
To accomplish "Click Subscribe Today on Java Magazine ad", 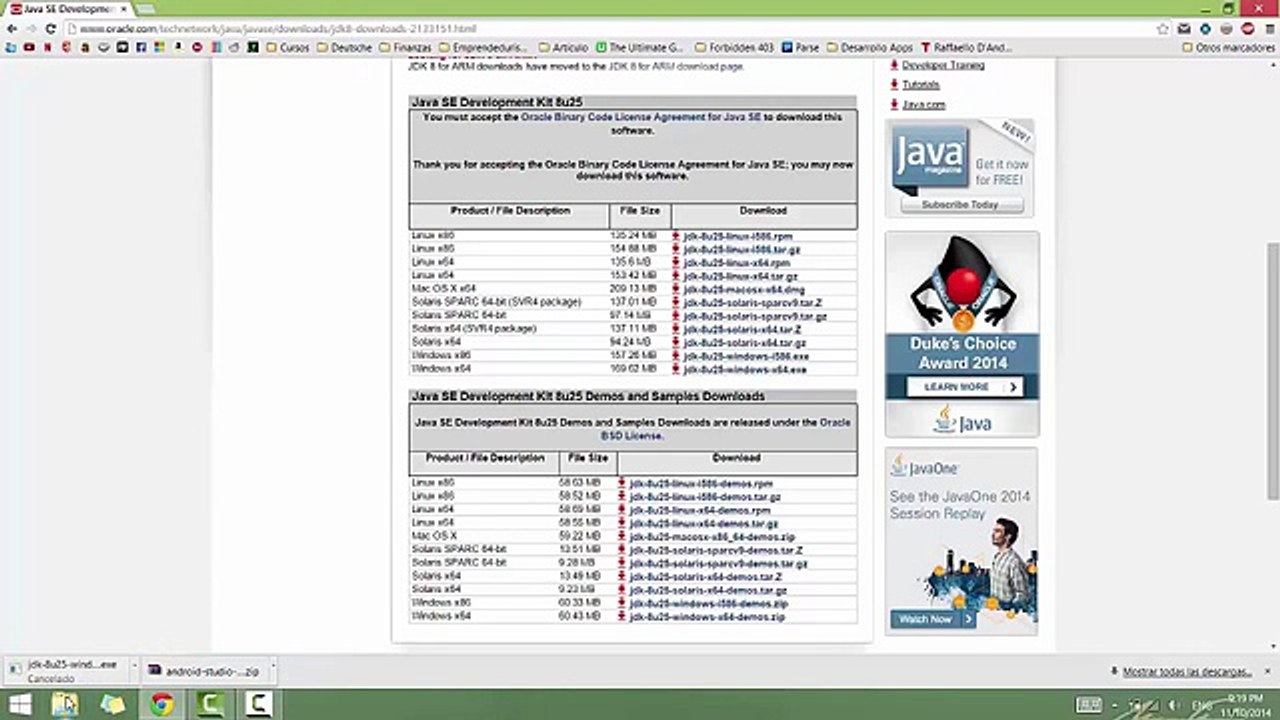I will click(961, 204).
